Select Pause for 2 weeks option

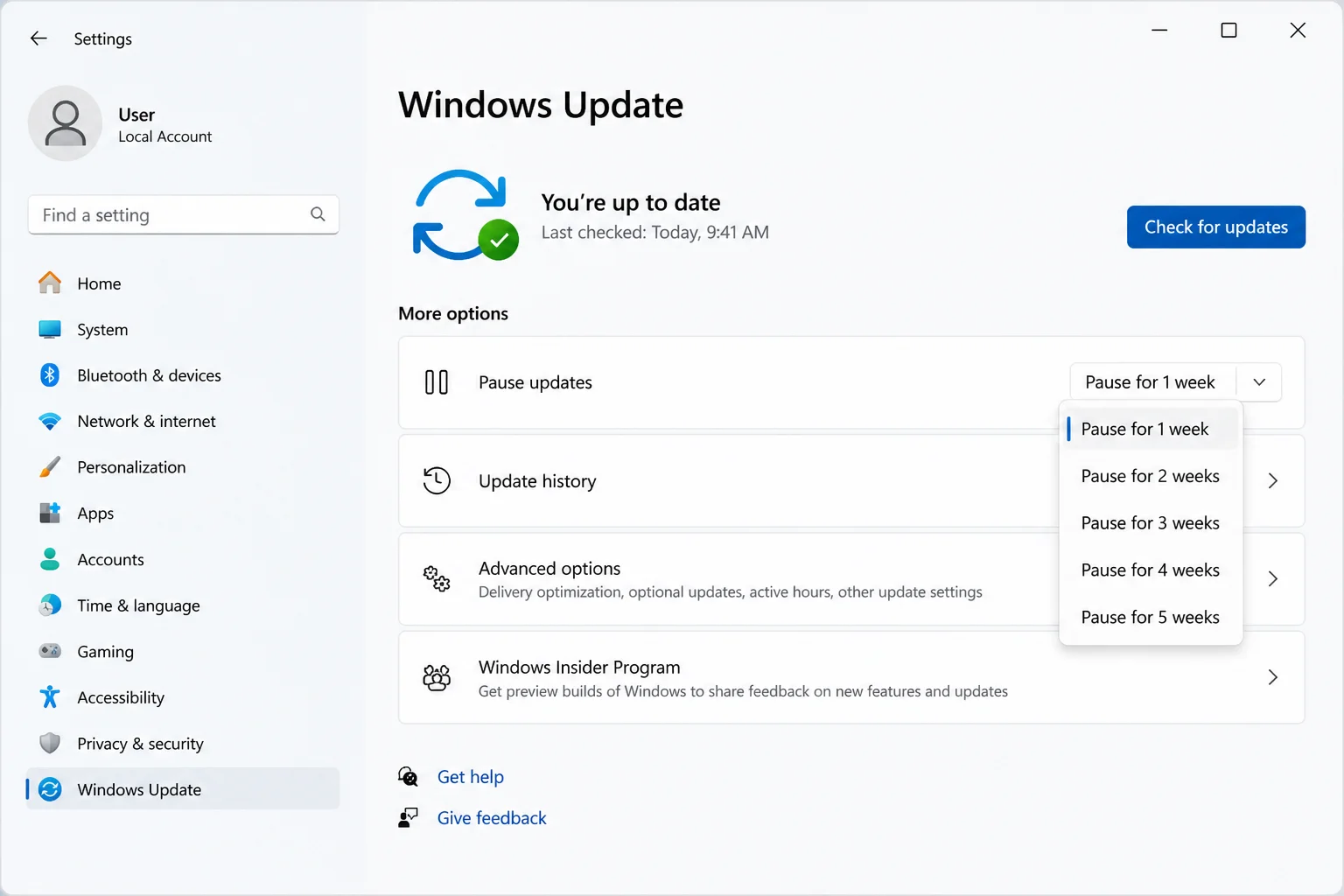coord(1151,476)
